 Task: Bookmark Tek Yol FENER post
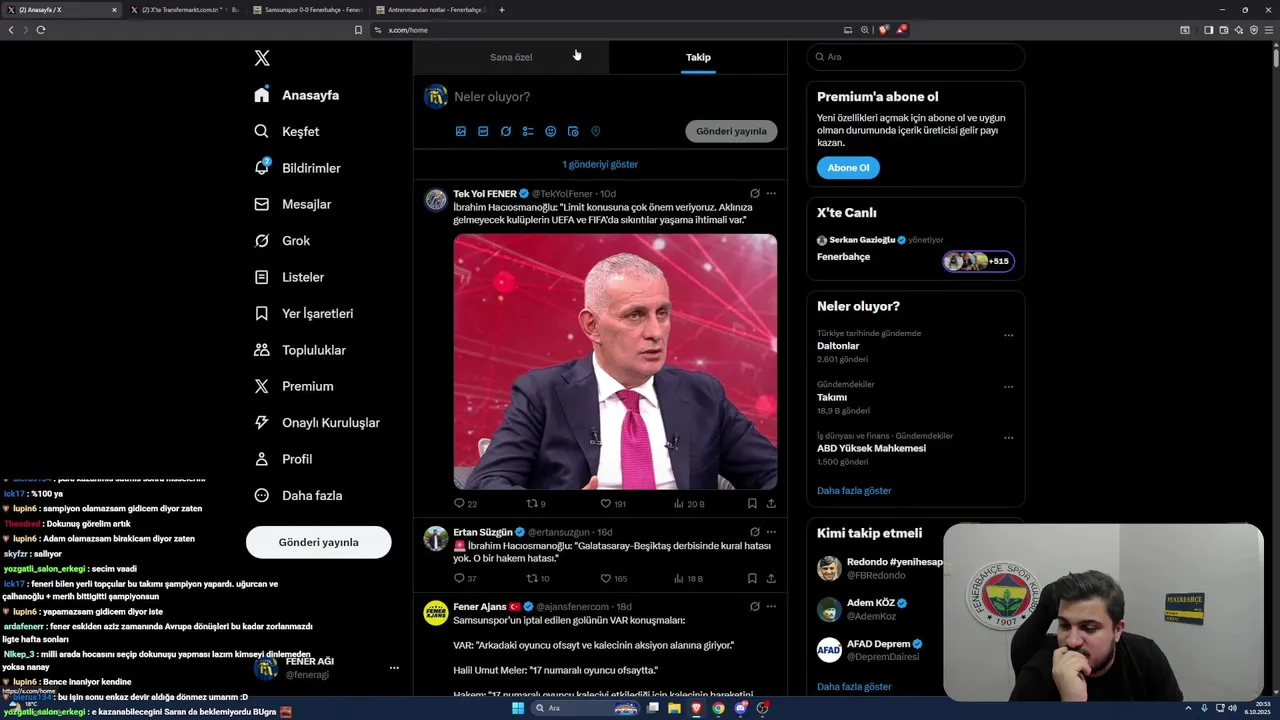(x=752, y=504)
